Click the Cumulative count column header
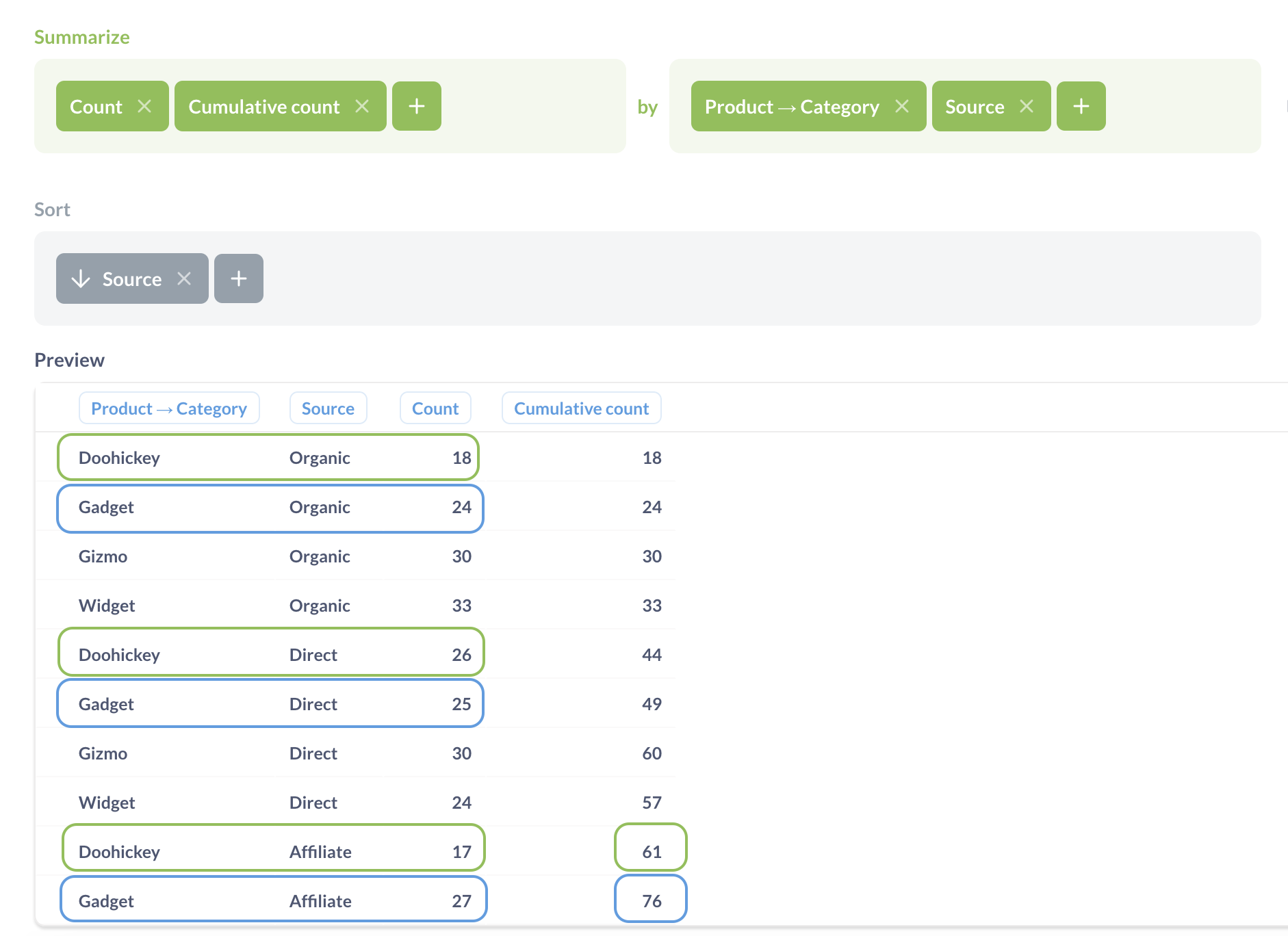Image resolution: width=1288 pixels, height=936 pixels. pyautogui.click(x=581, y=408)
